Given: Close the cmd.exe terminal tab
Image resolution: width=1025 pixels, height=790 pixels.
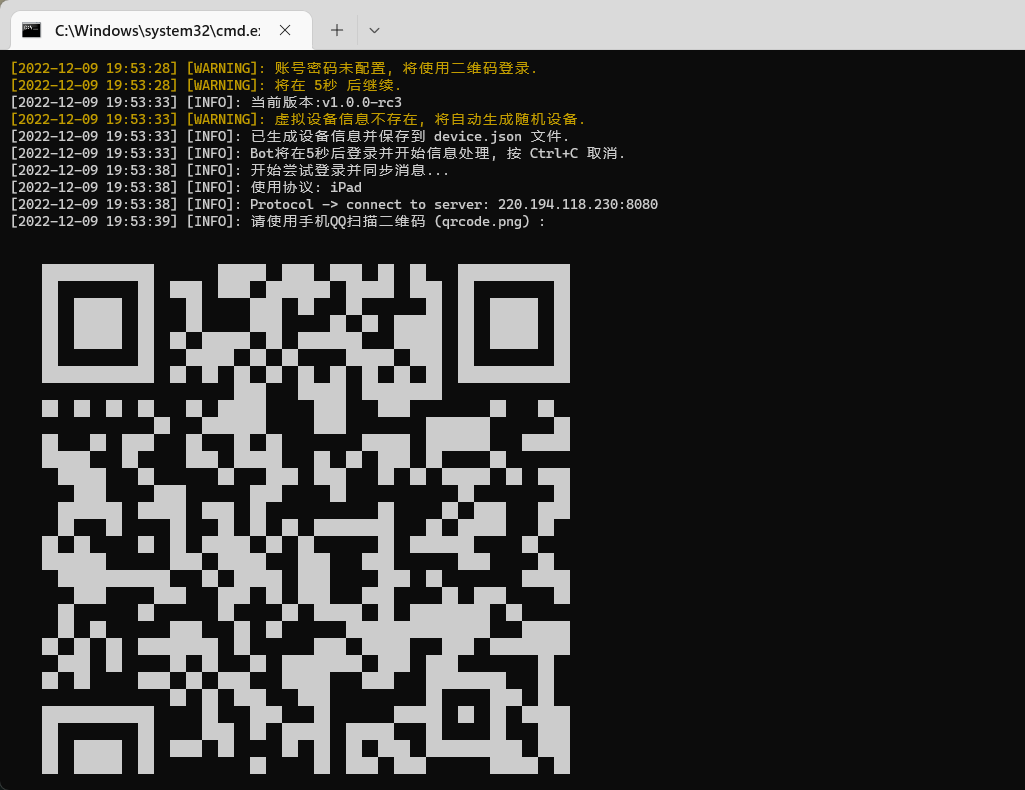Looking at the screenshot, I should 285,30.
